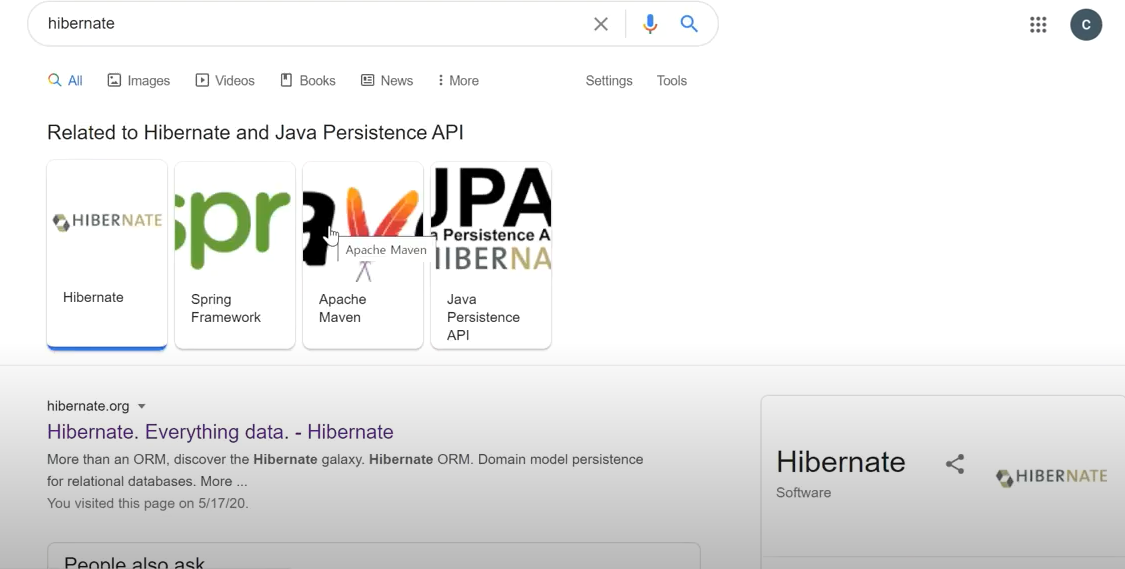The image size is (1125, 569).
Task: Switch to the News tab
Action: tap(387, 80)
